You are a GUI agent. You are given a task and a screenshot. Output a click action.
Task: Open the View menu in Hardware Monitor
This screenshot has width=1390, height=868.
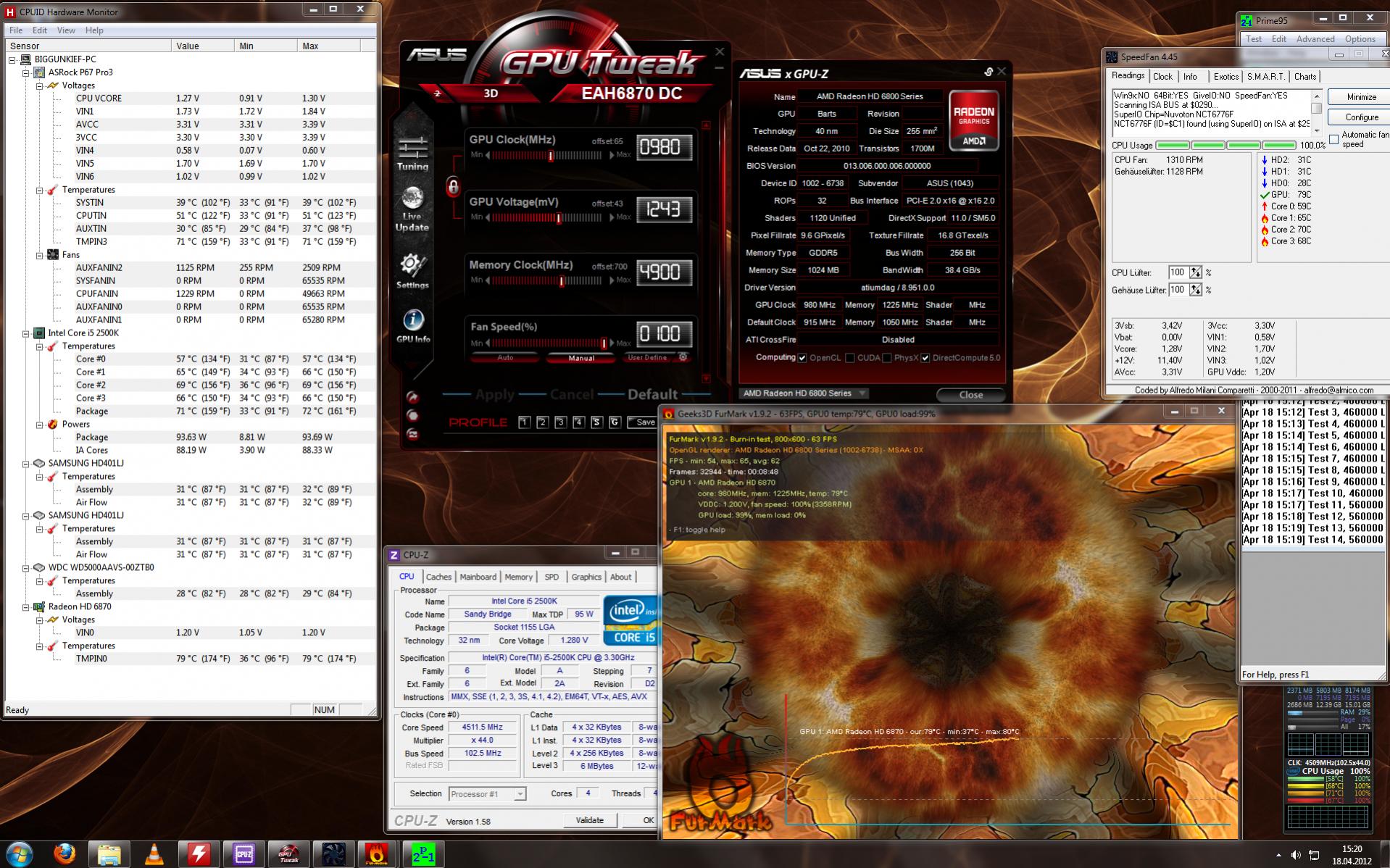click(x=66, y=30)
